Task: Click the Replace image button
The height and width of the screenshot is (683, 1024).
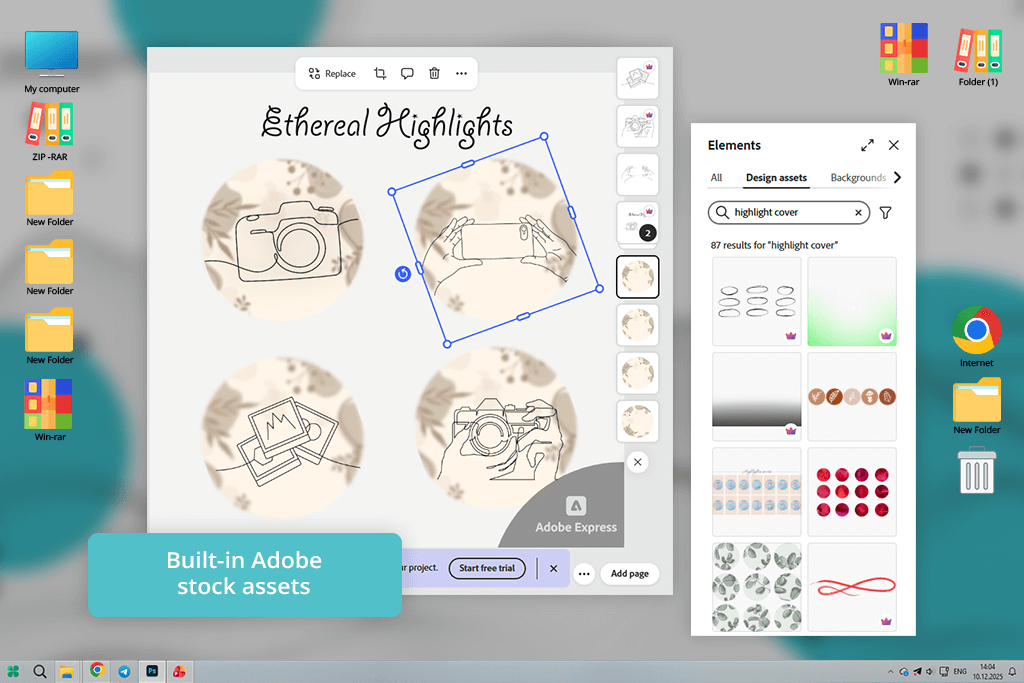Action: click(332, 74)
